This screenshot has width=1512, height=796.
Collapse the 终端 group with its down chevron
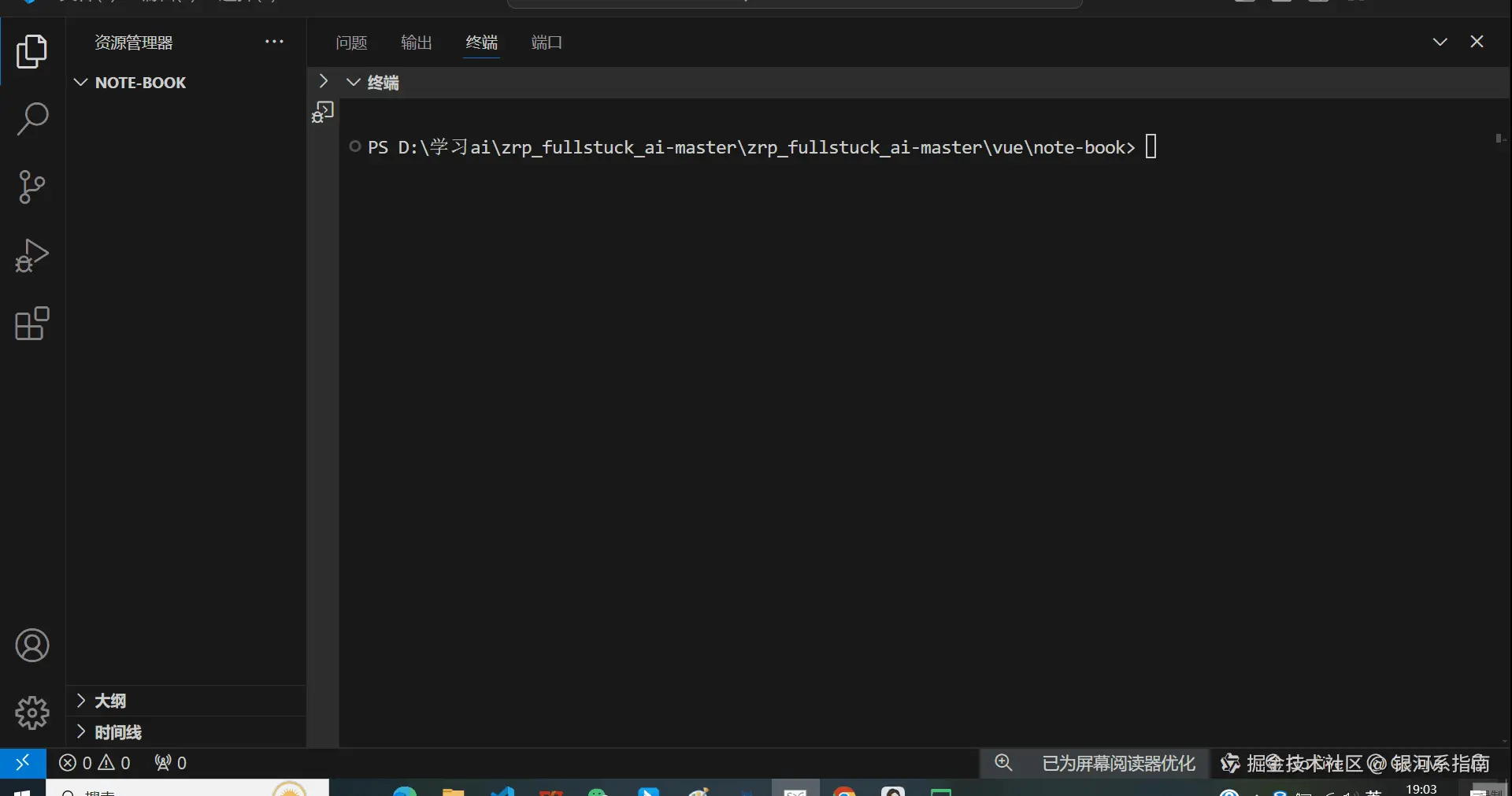354,82
